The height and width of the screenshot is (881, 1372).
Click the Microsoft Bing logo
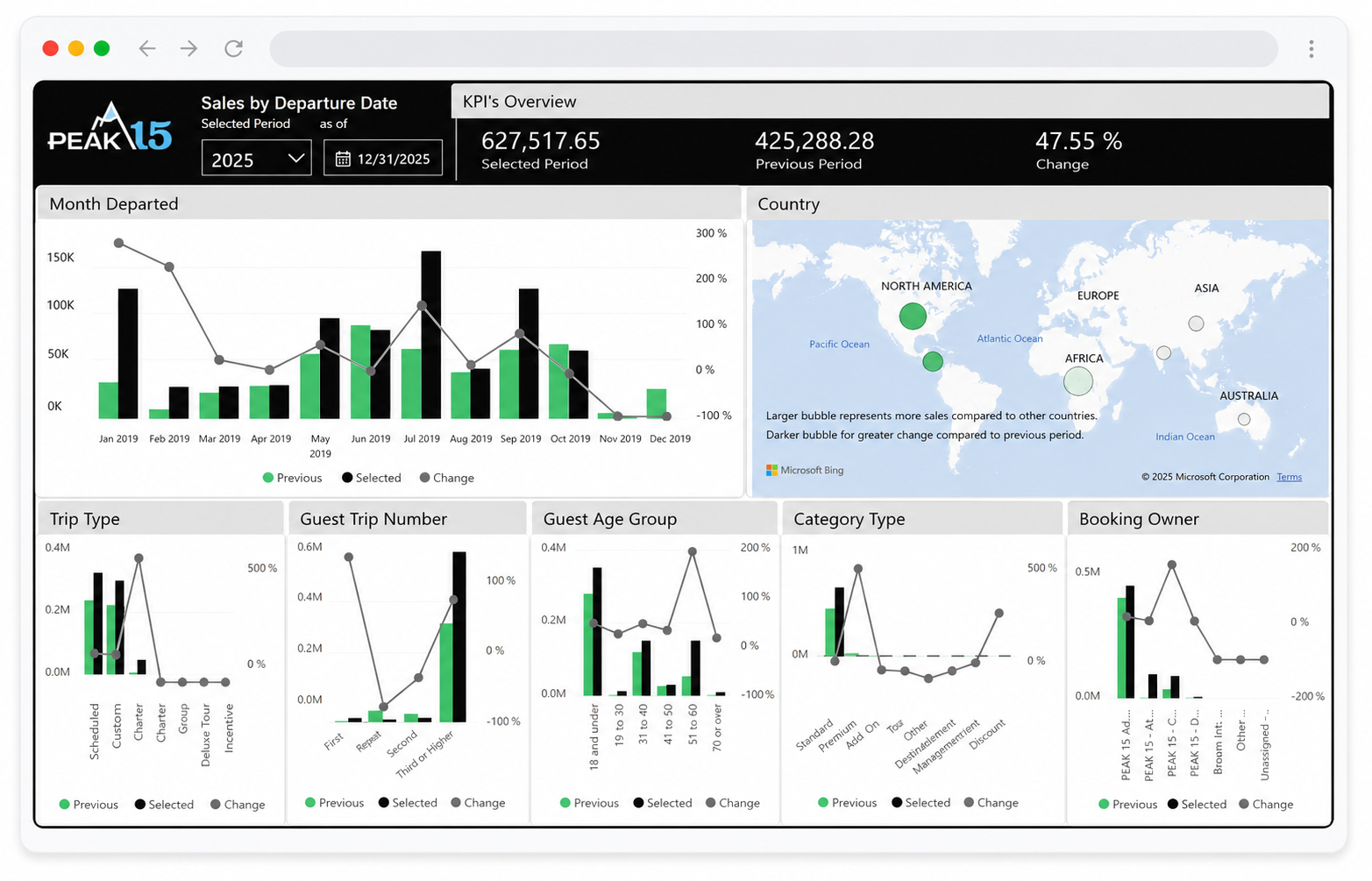[x=805, y=471]
